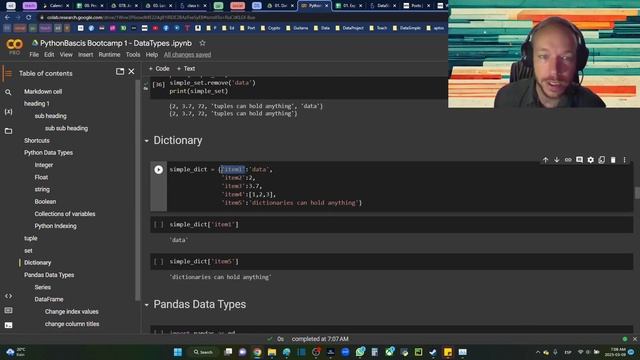Open the terminal panel icon
640x360 pixels.
(8, 325)
